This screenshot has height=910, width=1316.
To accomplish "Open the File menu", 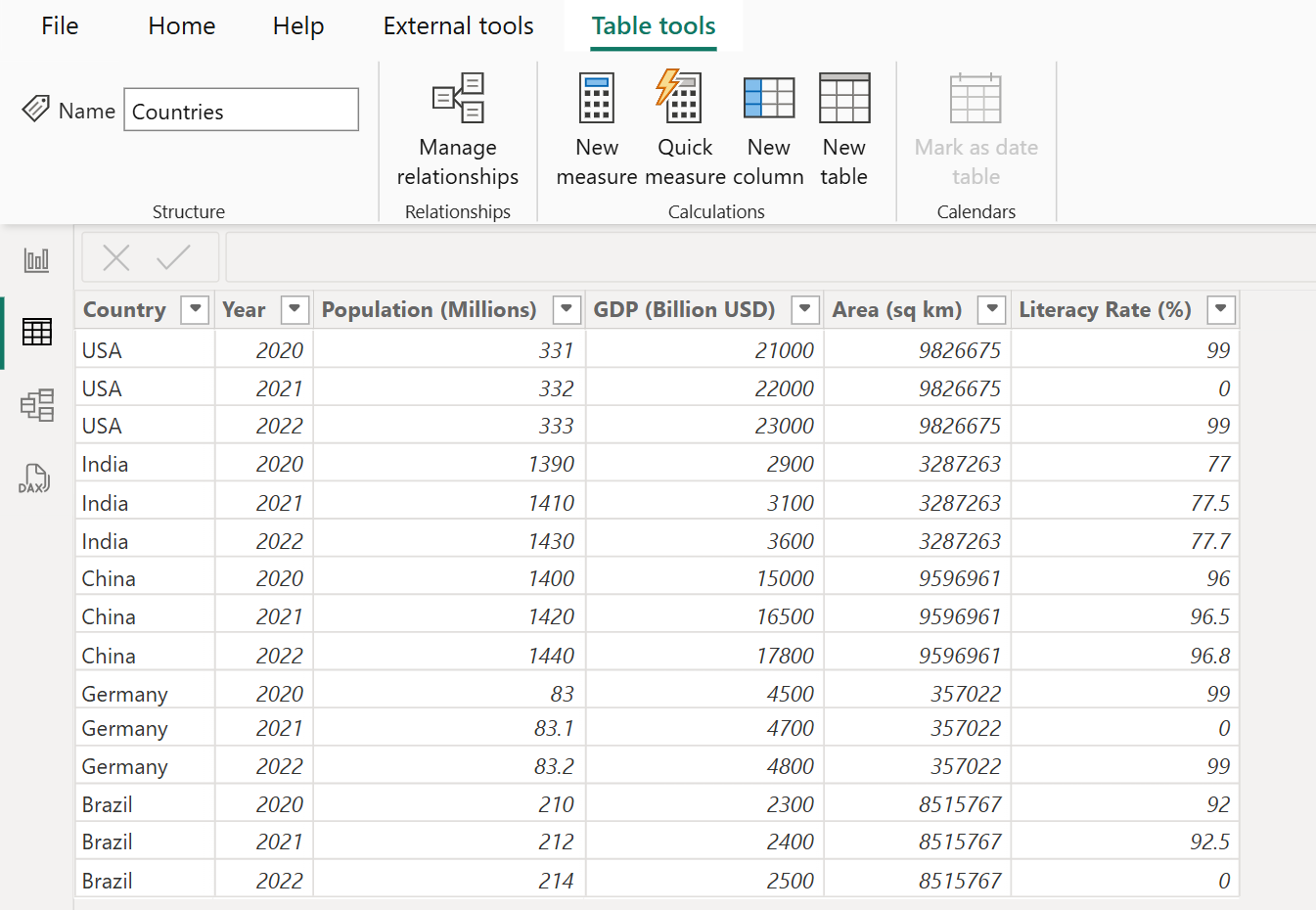I will 59,26.
